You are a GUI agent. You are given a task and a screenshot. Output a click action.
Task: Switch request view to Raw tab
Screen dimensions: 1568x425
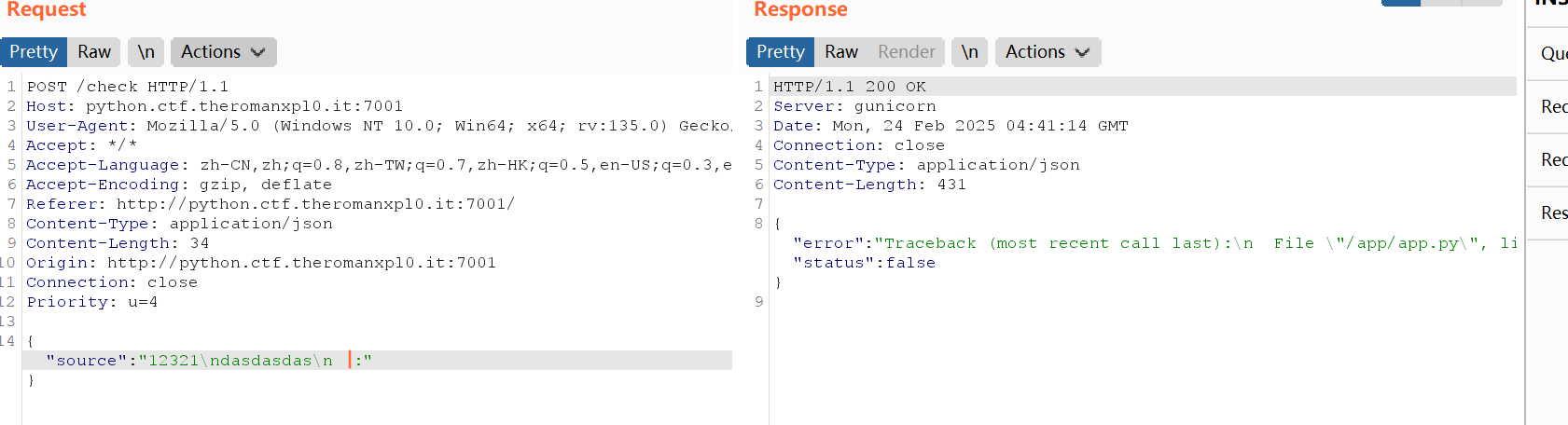click(x=94, y=52)
